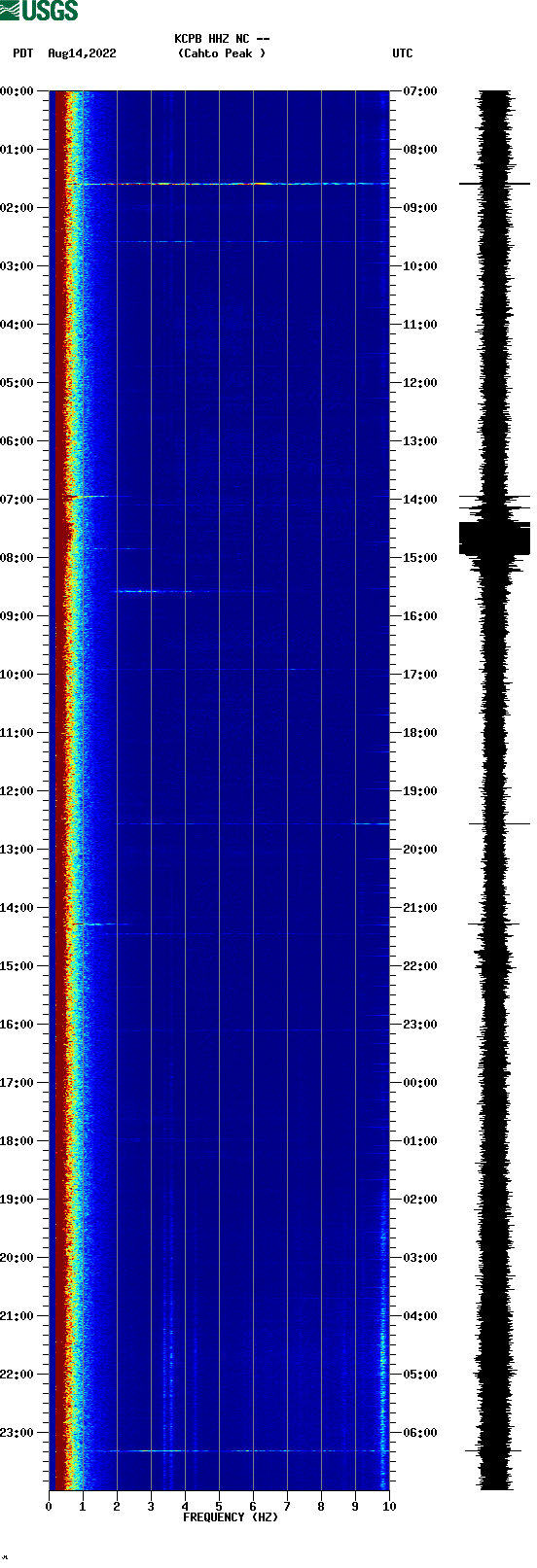This screenshot has height=1568, width=537.
Task: Select the station title KCPB HHZ NC --
Action: pos(222,39)
